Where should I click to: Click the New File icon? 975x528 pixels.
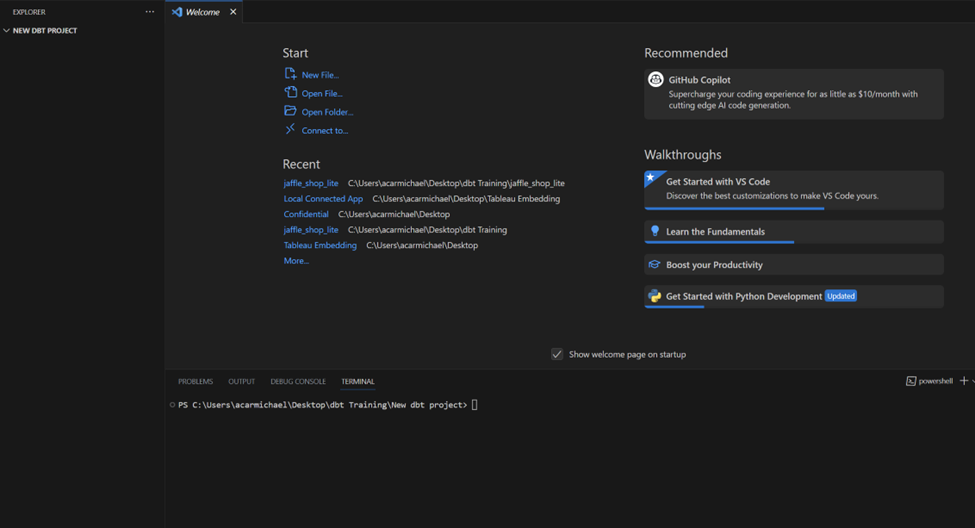(x=290, y=73)
